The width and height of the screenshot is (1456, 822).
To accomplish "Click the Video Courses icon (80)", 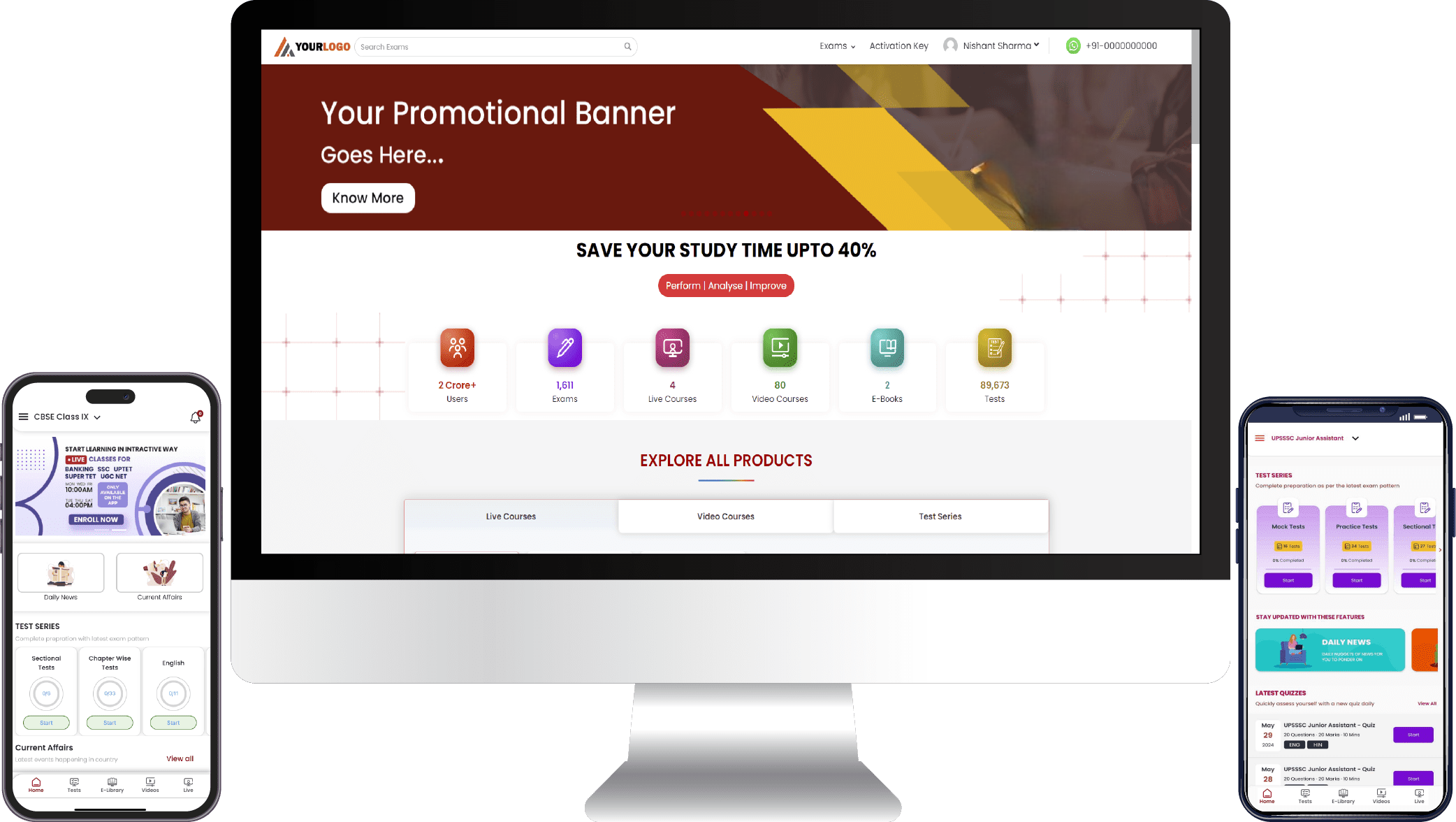I will [779, 348].
